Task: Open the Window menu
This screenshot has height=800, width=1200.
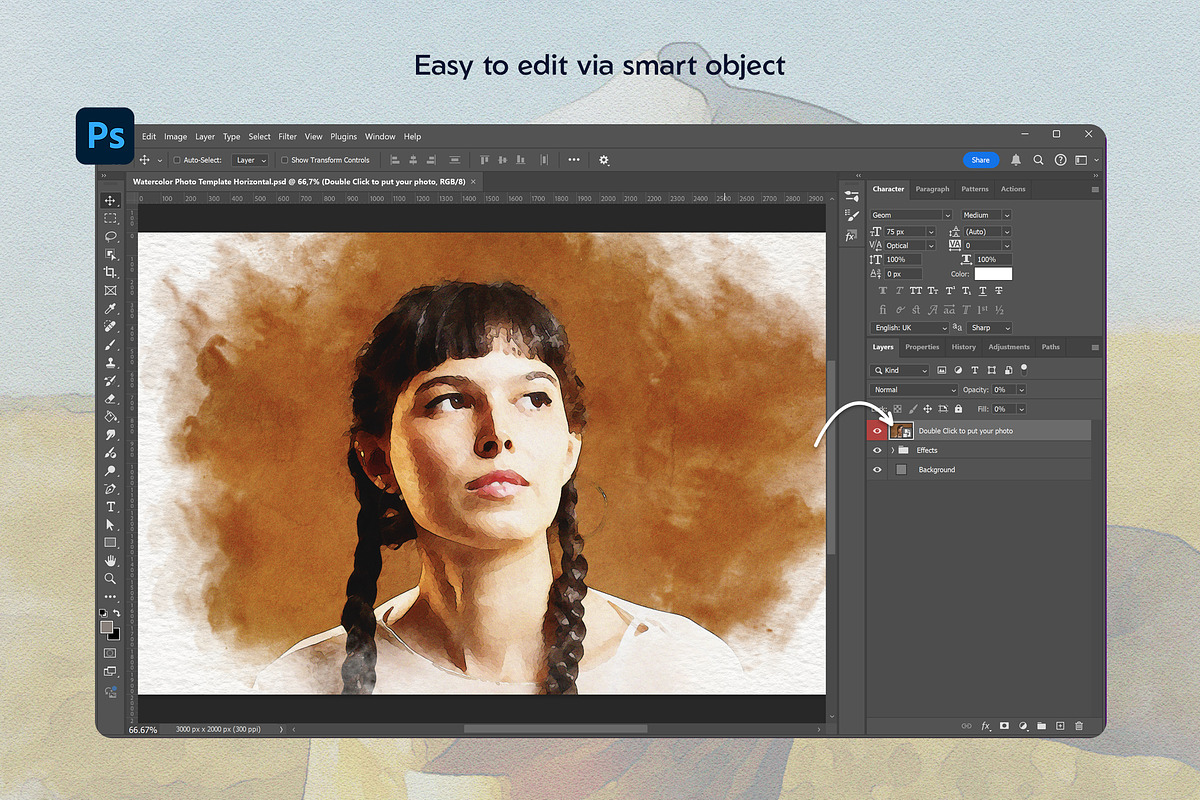Action: pos(380,137)
